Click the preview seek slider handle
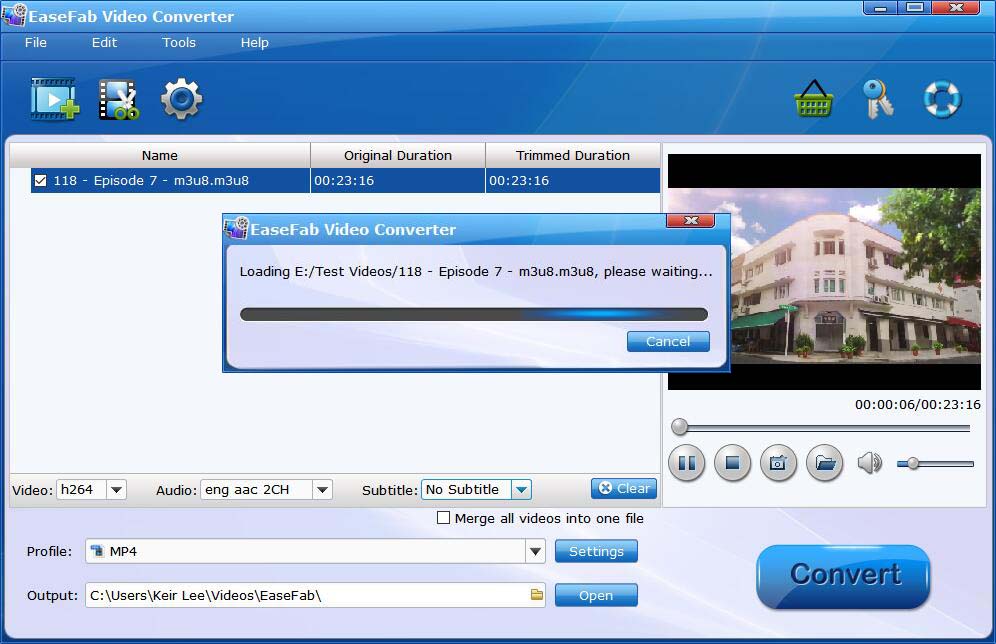 tap(680, 427)
